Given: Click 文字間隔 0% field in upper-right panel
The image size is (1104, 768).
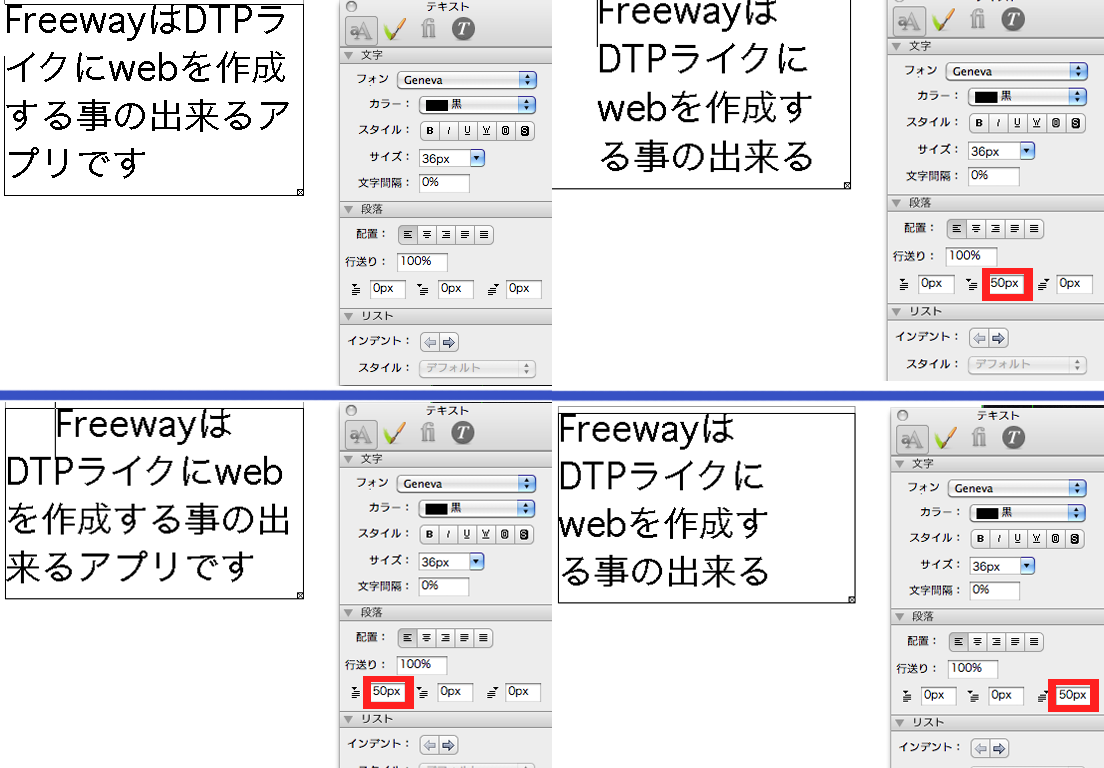Looking at the screenshot, I should tap(994, 176).
